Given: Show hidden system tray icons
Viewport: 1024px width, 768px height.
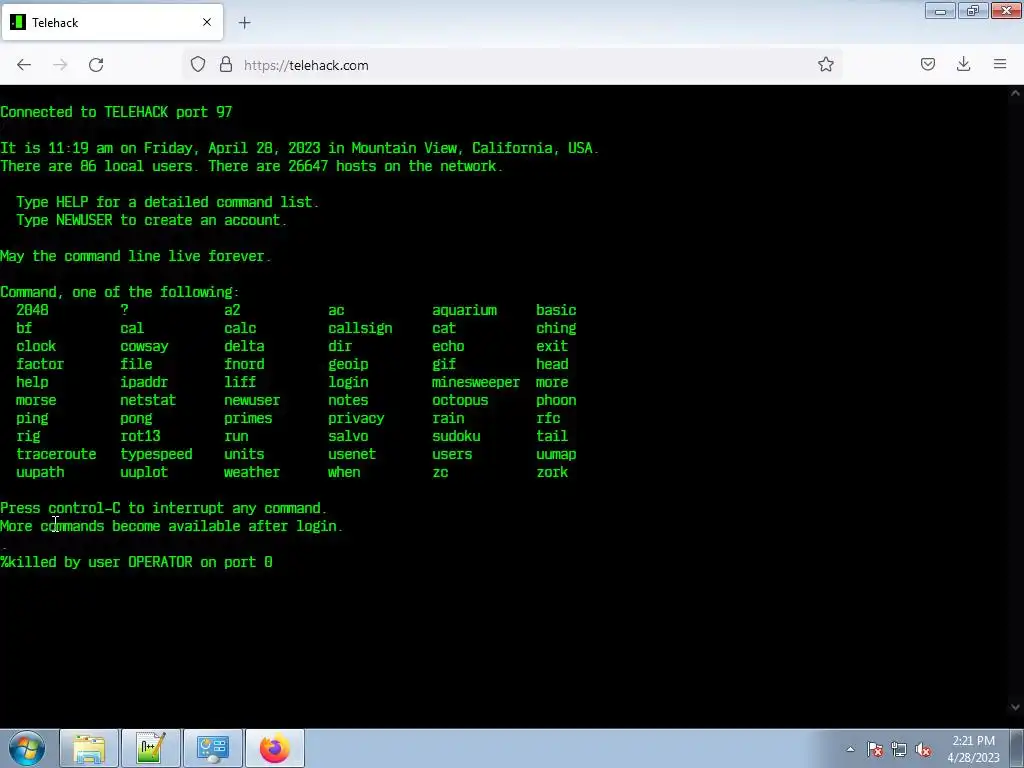Looking at the screenshot, I should pos(850,750).
